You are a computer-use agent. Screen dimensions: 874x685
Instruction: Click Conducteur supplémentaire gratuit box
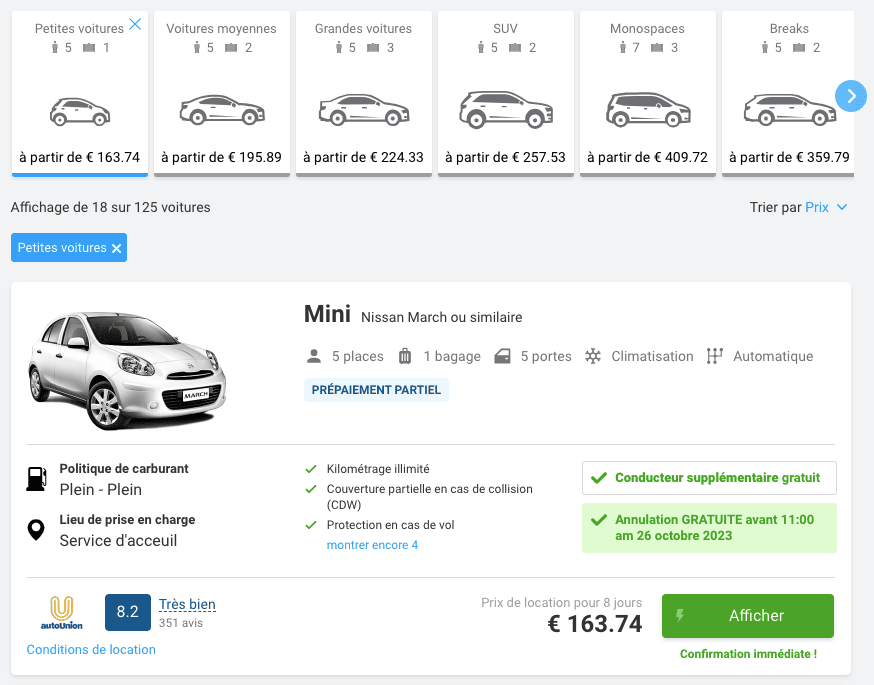pos(709,478)
